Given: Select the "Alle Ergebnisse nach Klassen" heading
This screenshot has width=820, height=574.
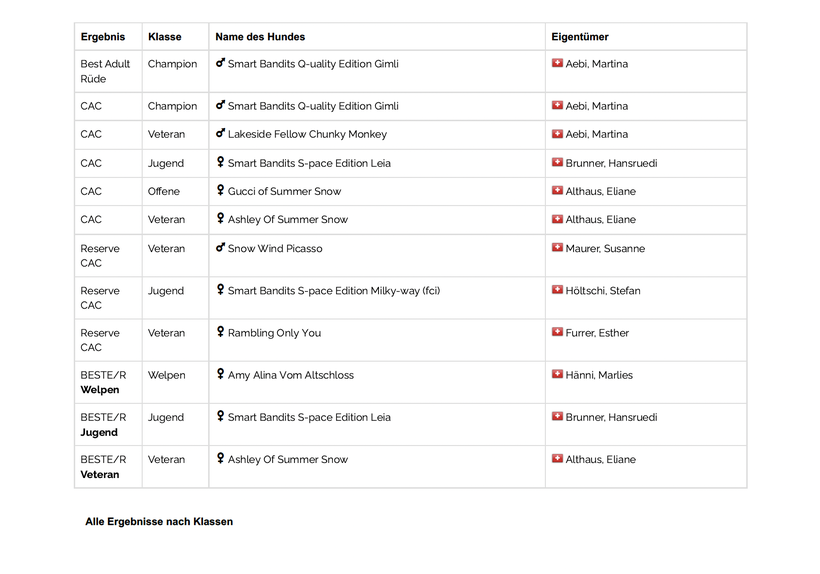Looking at the screenshot, I should click(x=159, y=522).
